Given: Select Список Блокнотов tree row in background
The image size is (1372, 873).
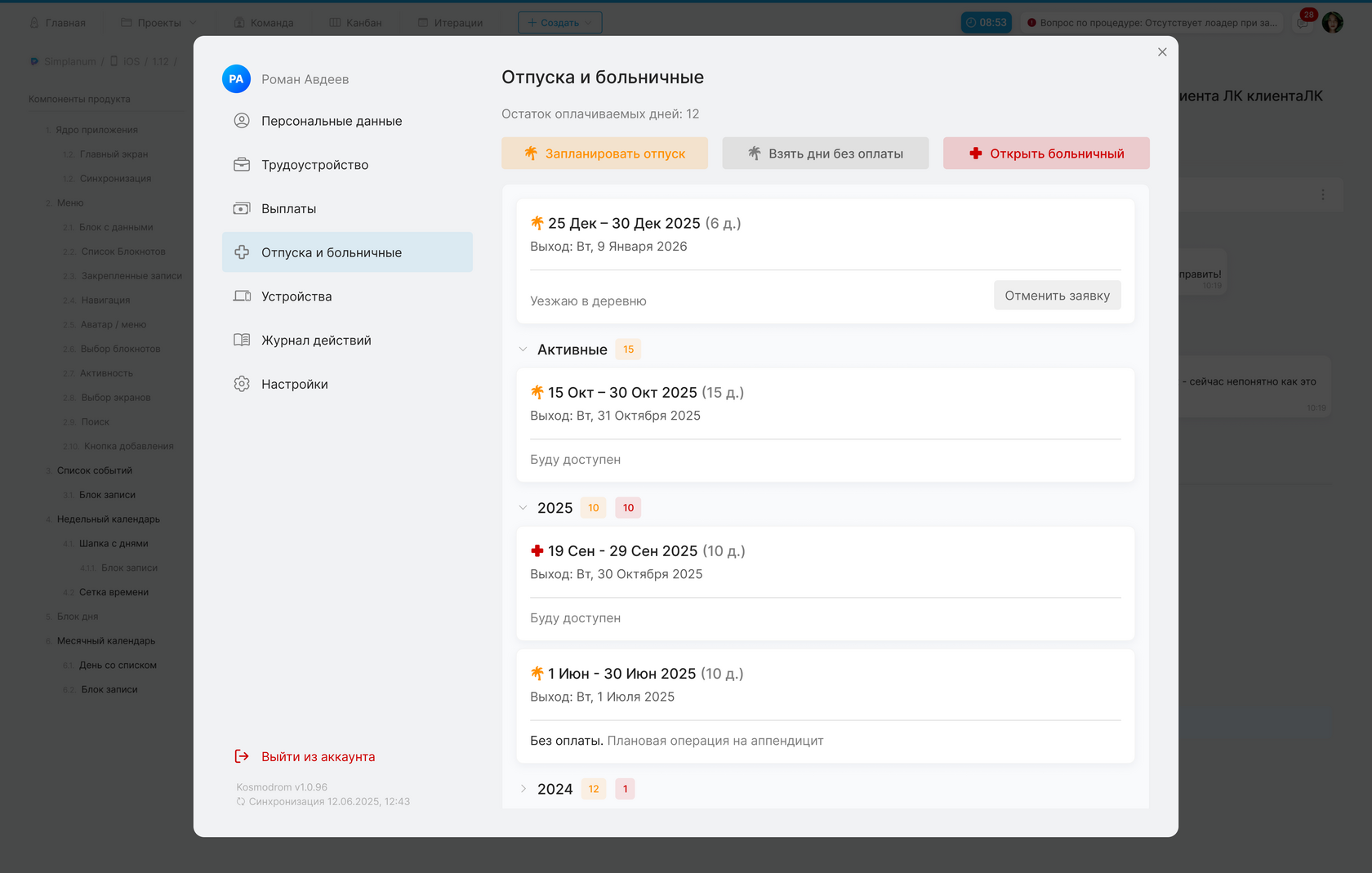Looking at the screenshot, I should coord(123,252).
